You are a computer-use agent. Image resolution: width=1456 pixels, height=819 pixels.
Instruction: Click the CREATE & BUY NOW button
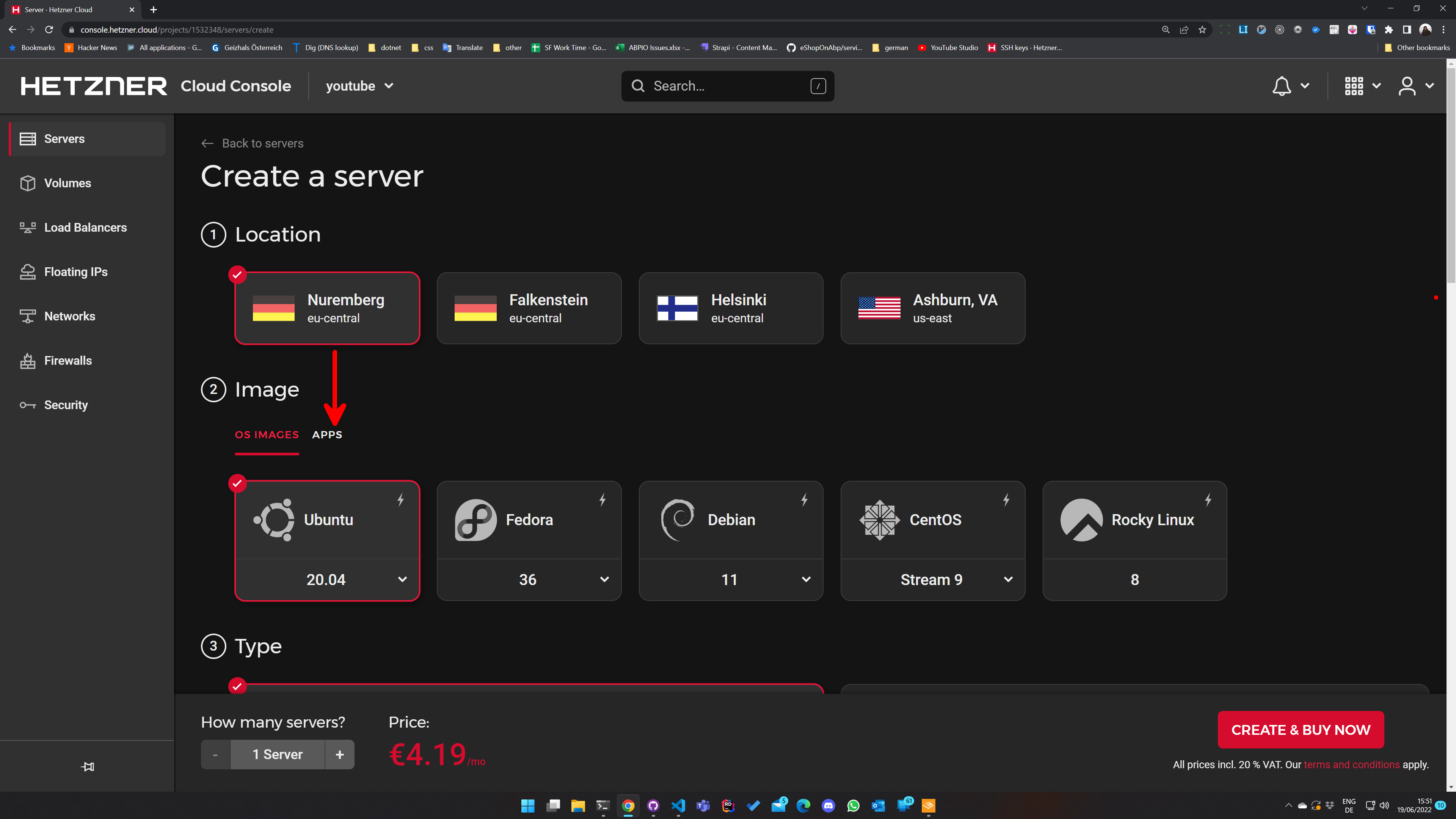click(1300, 730)
